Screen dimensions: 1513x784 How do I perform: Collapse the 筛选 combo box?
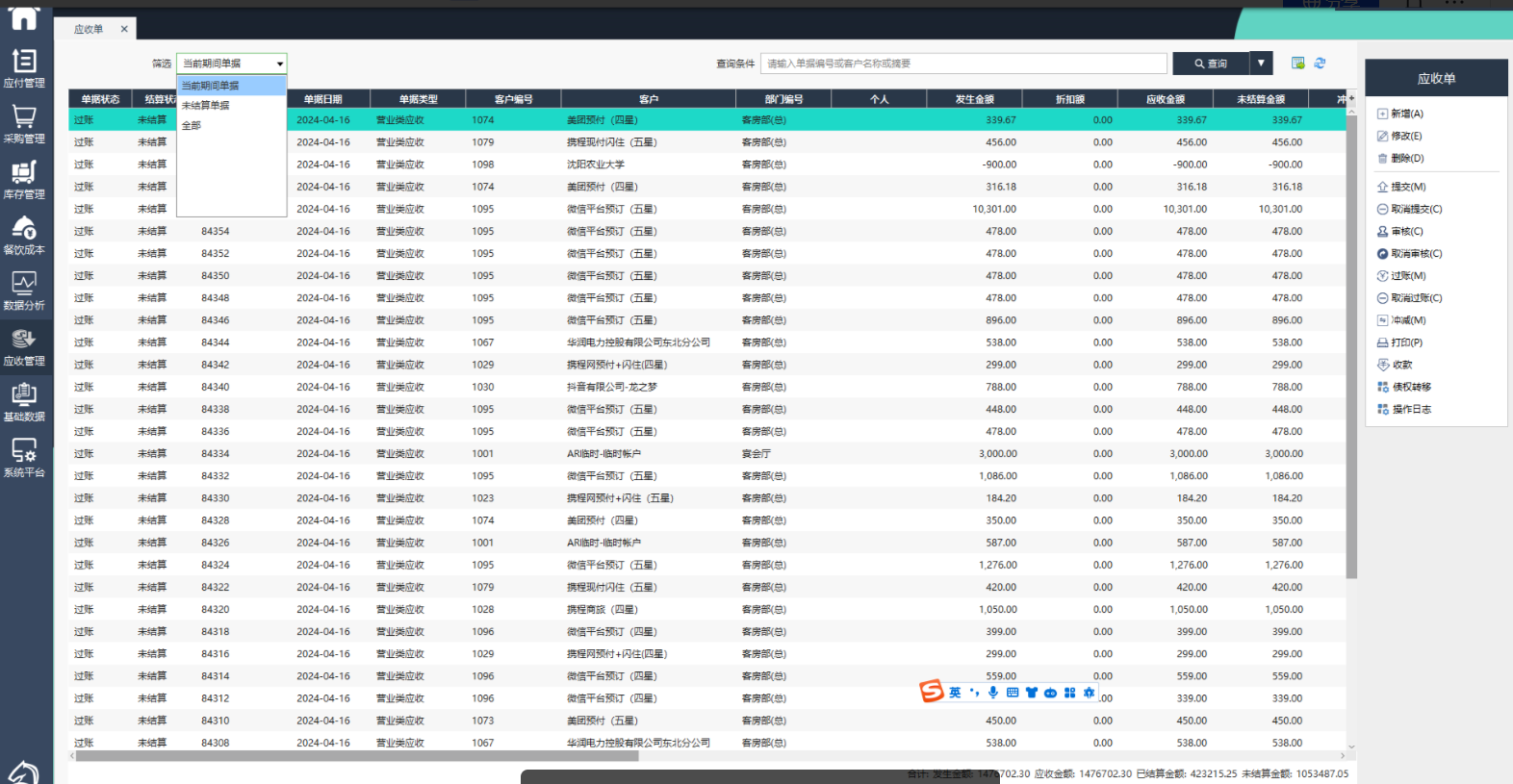coord(280,64)
